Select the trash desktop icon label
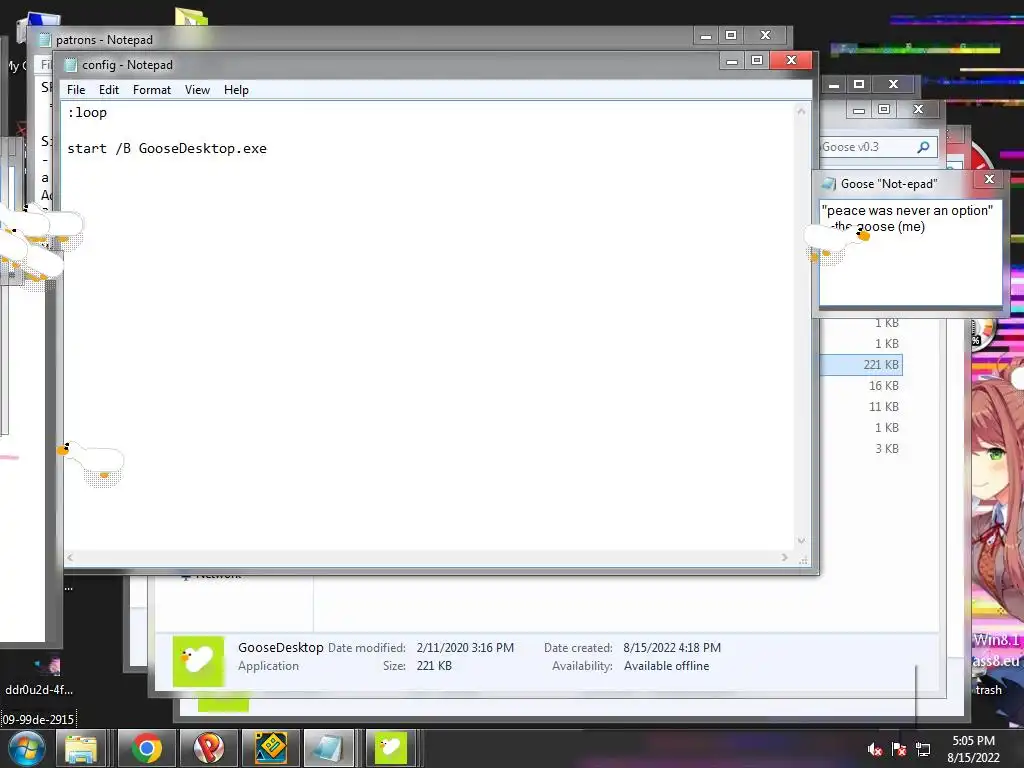Viewport: 1024px width, 768px height. pos(988,690)
